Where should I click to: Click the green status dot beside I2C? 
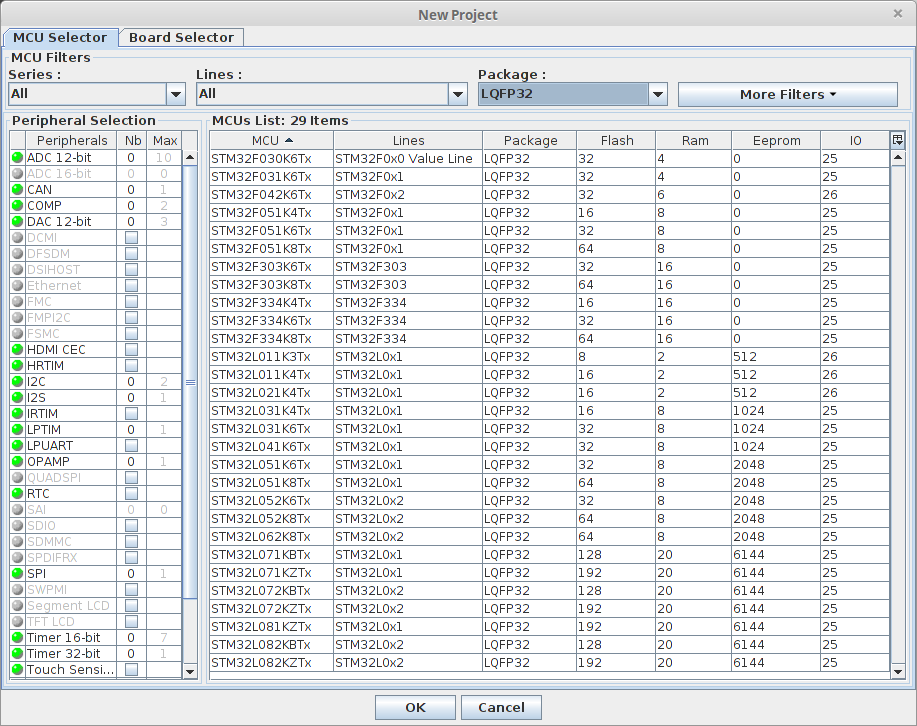18,381
